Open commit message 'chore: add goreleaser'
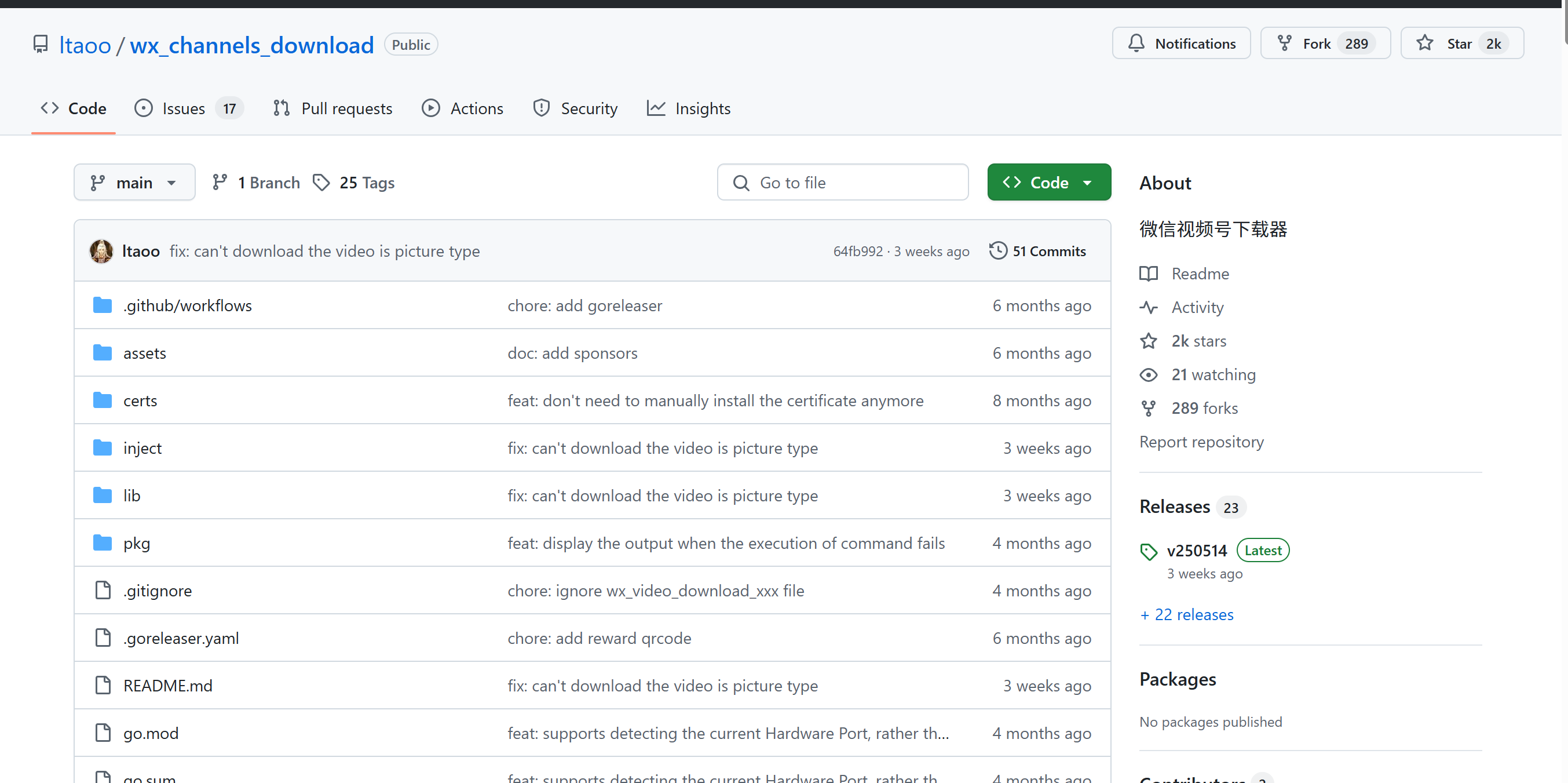 (x=585, y=305)
